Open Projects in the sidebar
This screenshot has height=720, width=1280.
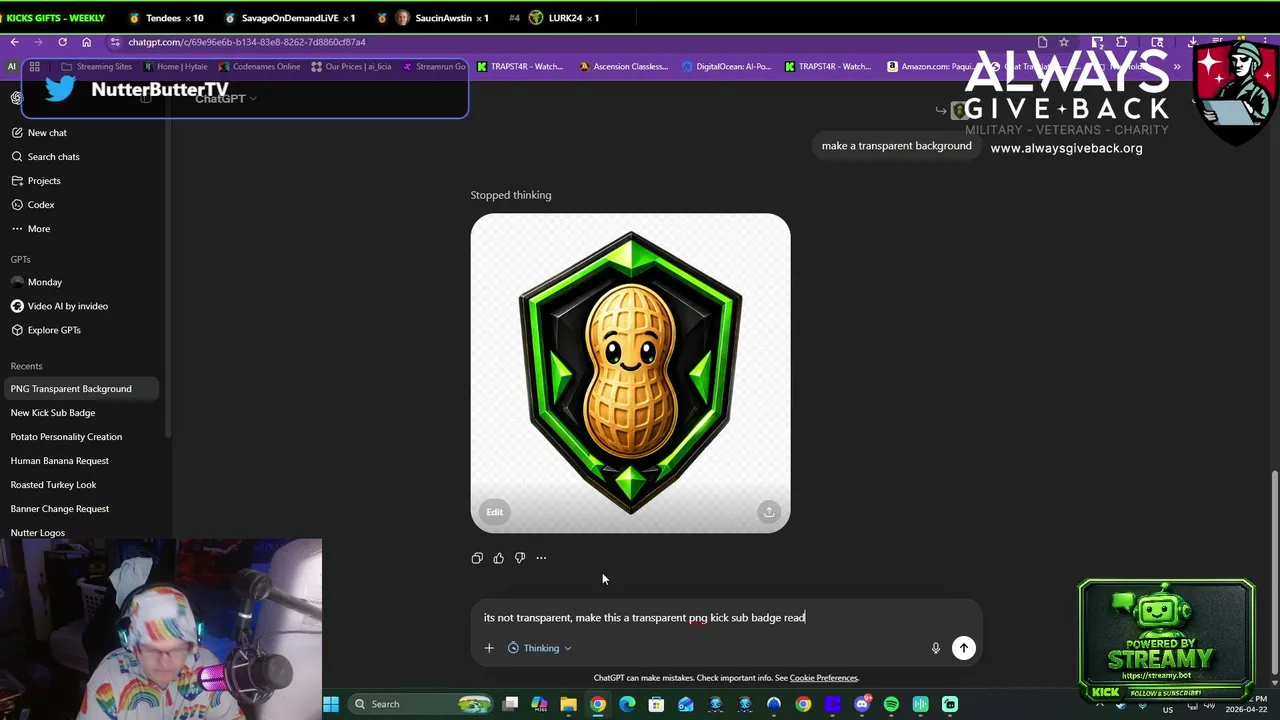coord(80,181)
